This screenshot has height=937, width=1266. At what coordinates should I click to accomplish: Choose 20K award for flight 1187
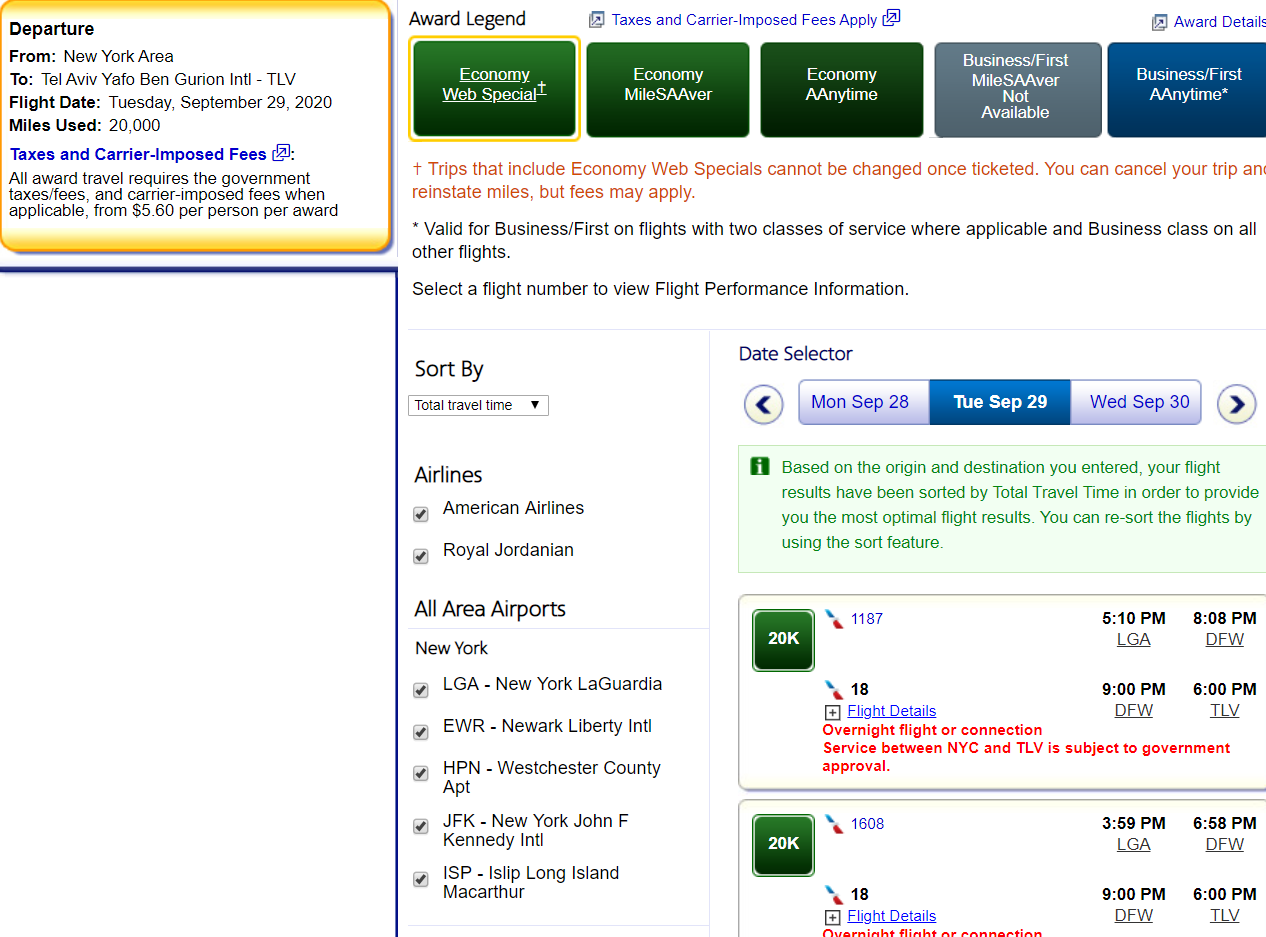(x=784, y=640)
